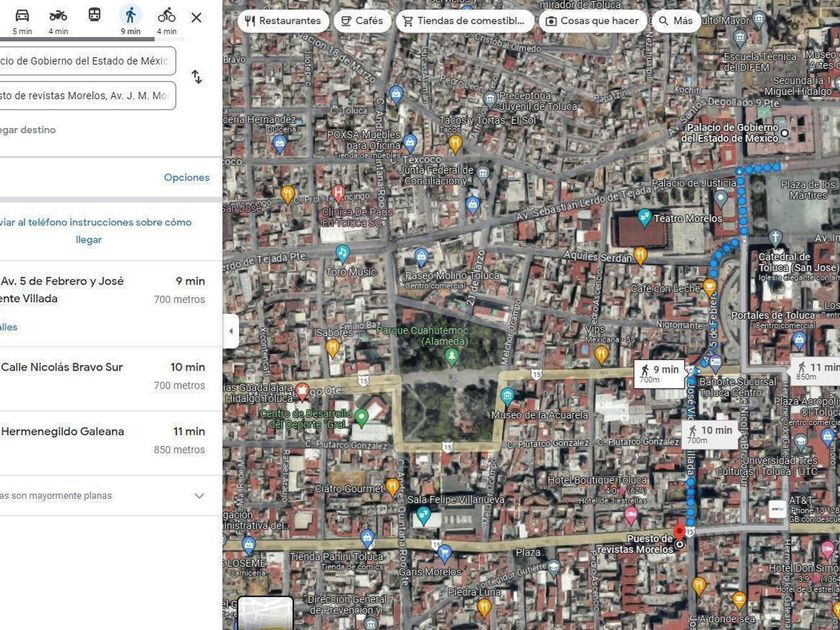Filter map by Cafés
The width and height of the screenshot is (840, 630).
click(x=360, y=21)
